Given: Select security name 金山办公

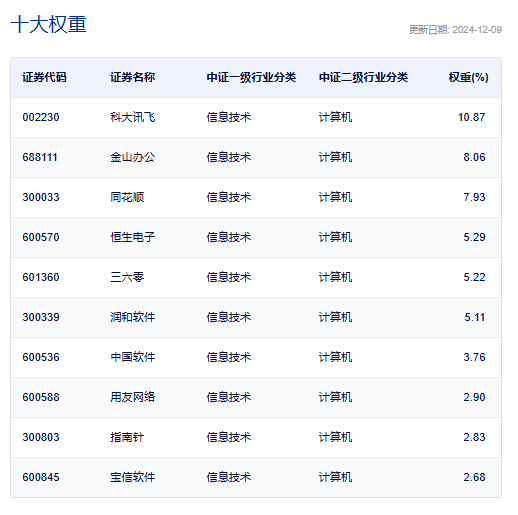Looking at the screenshot, I should point(133,157).
